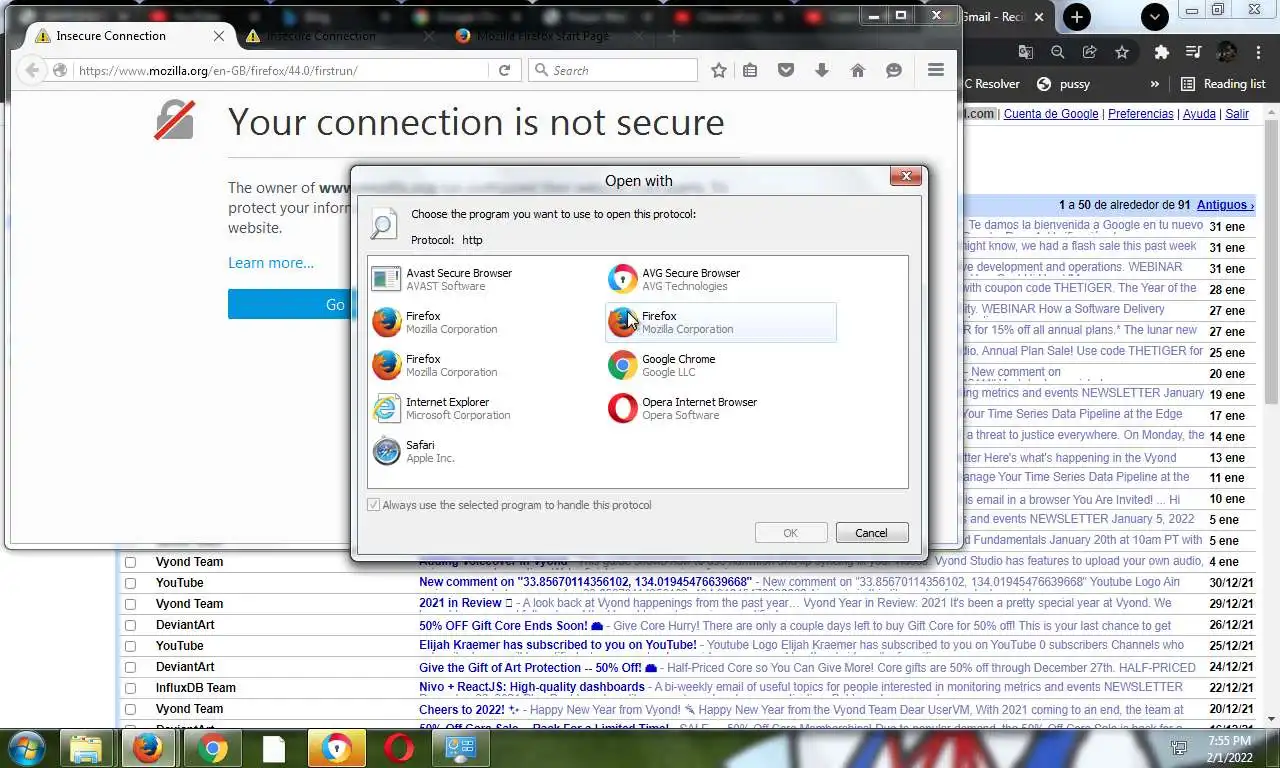Click Chrome bookmark star icon

tap(1122, 52)
